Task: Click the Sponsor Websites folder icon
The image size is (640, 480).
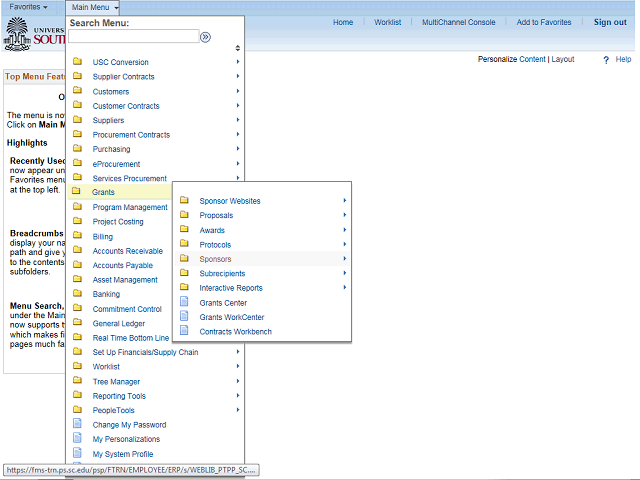Action: (x=184, y=201)
